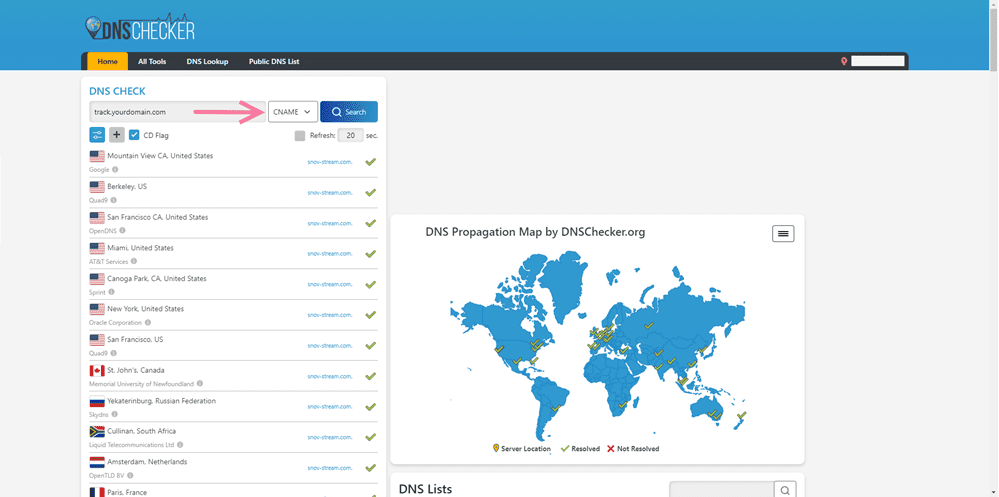
Task: Select San Francisco CA, United States text
Action: pyautogui.click(x=157, y=217)
